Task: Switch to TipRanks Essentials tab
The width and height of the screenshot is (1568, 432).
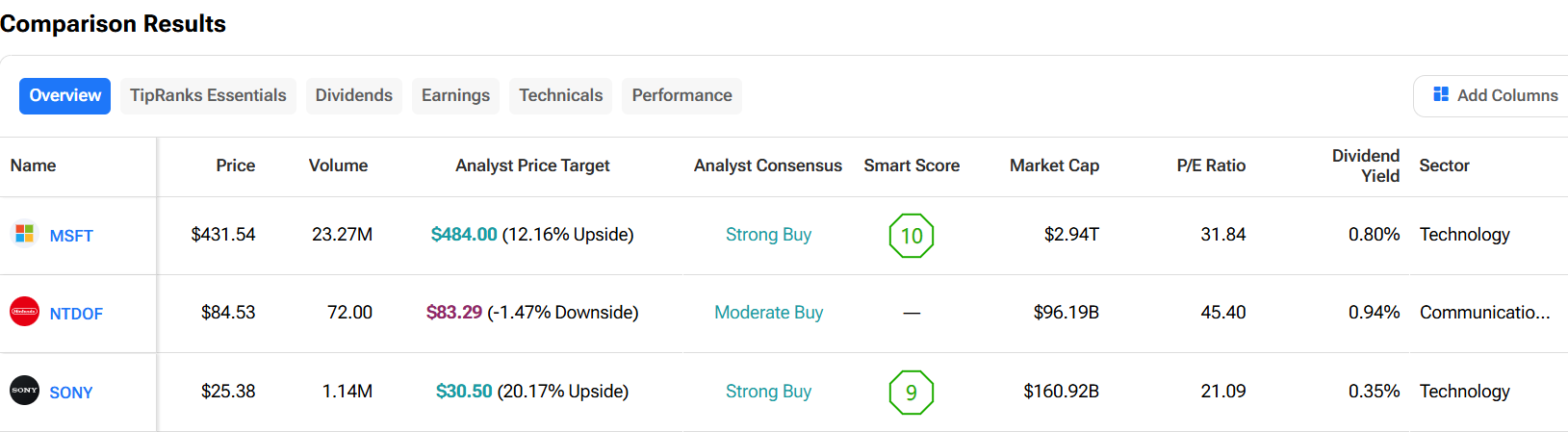Action: tap(208, 95)
